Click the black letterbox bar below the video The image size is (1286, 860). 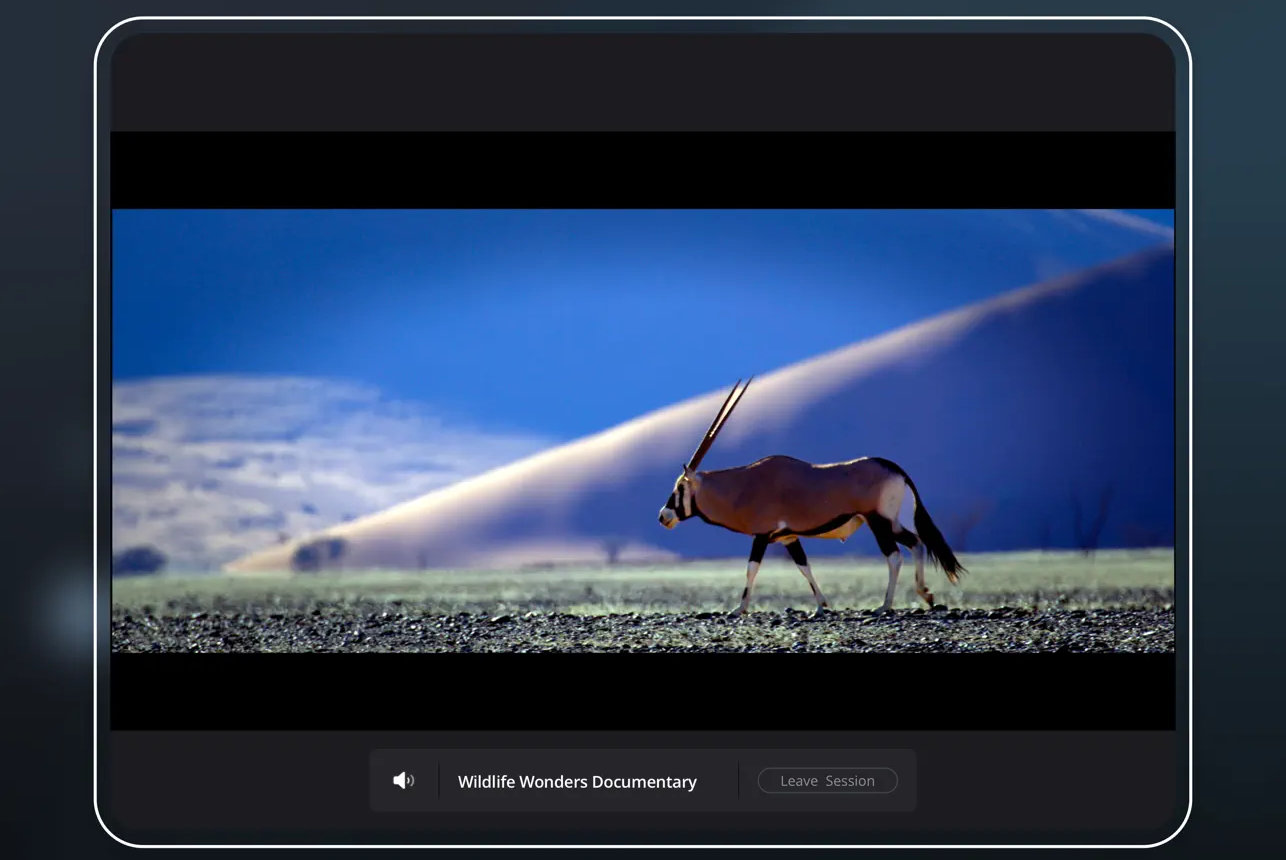642,691
